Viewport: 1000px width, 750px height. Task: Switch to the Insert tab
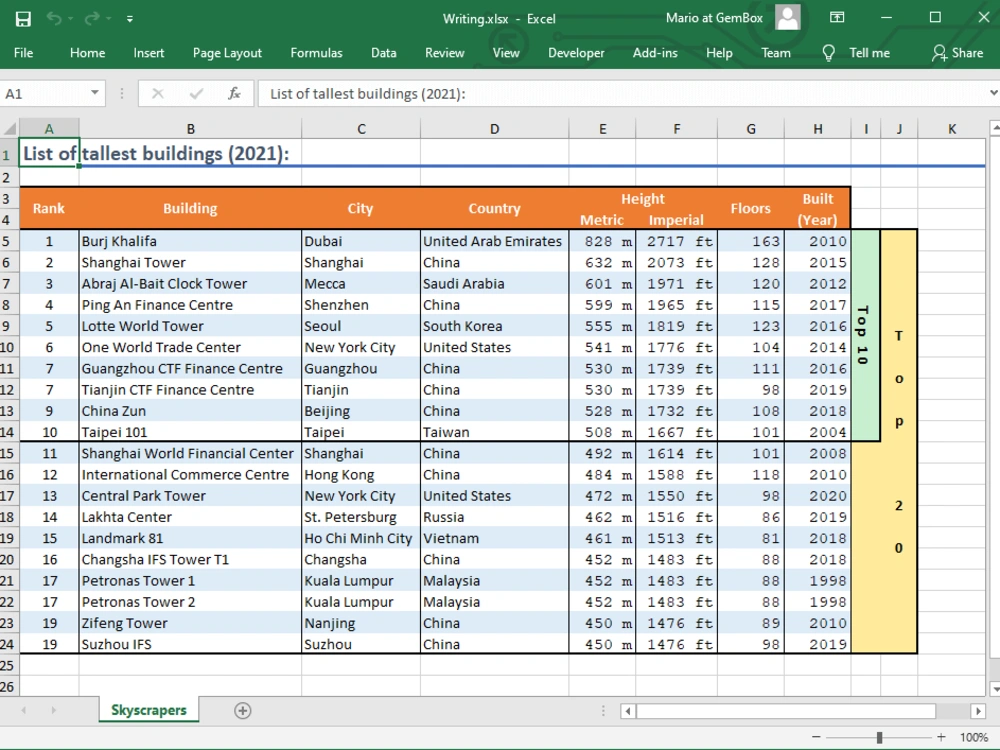[149, 53]
